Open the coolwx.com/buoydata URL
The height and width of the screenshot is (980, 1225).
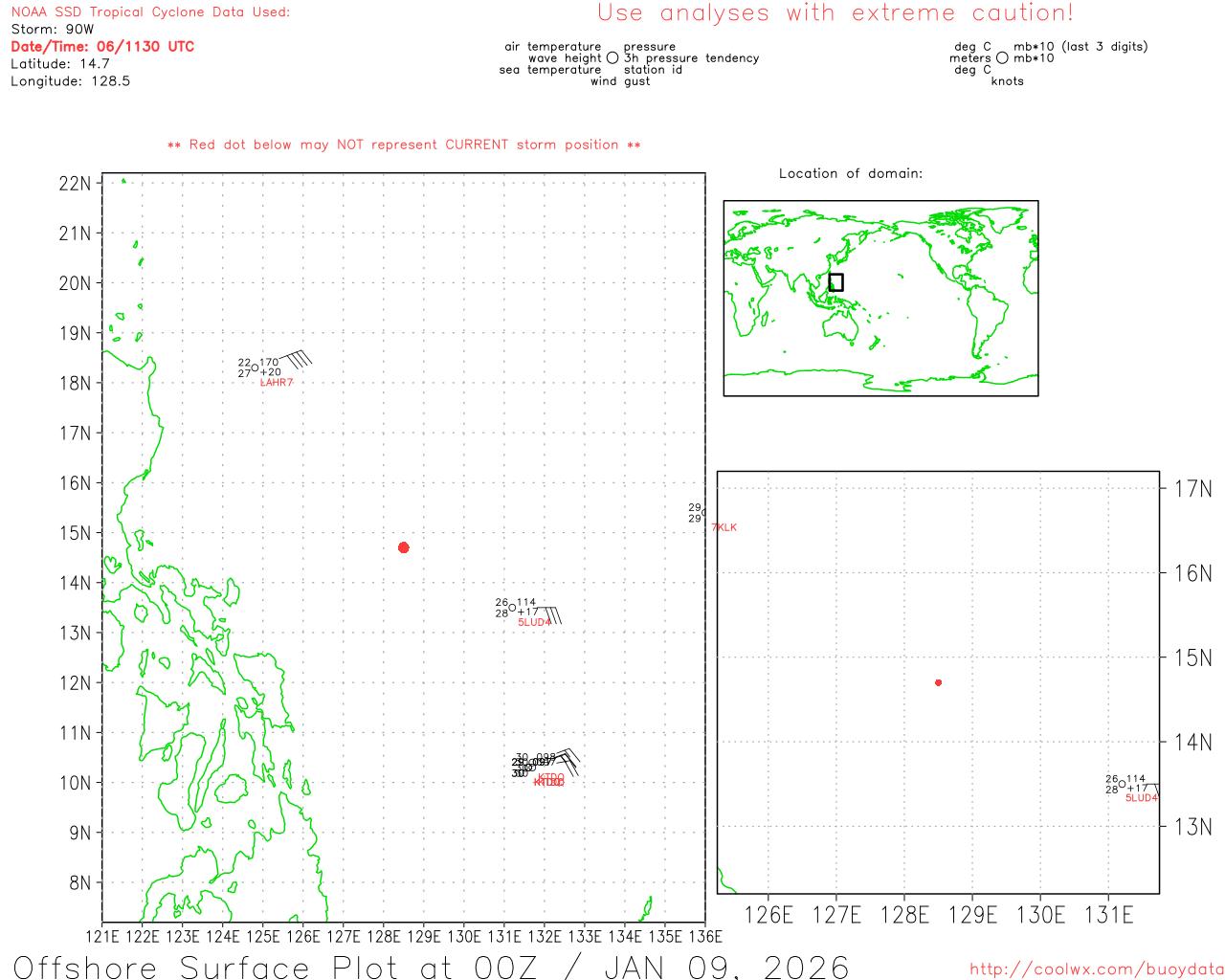tap(1097, 969)
